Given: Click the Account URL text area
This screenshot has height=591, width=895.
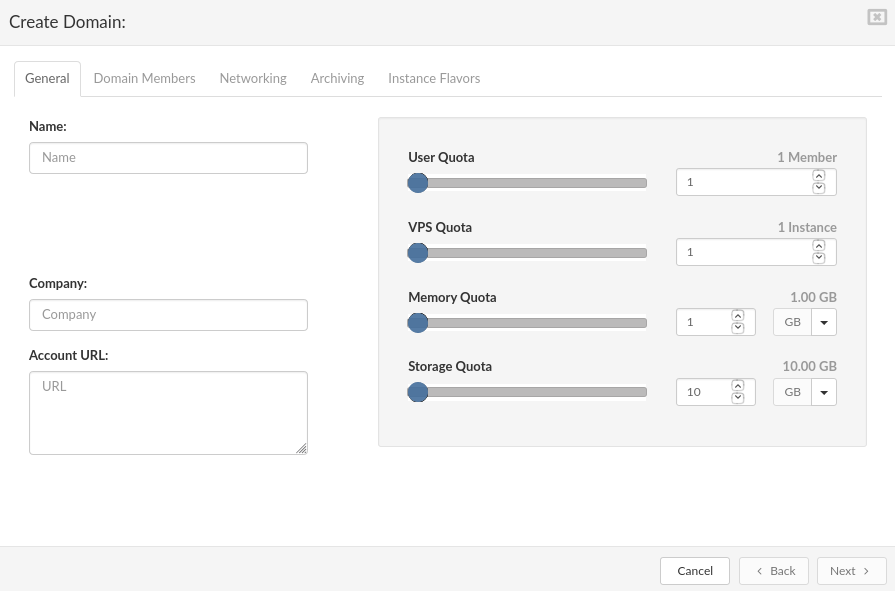Looking at the screenshot, I should [x=168, y=412].
